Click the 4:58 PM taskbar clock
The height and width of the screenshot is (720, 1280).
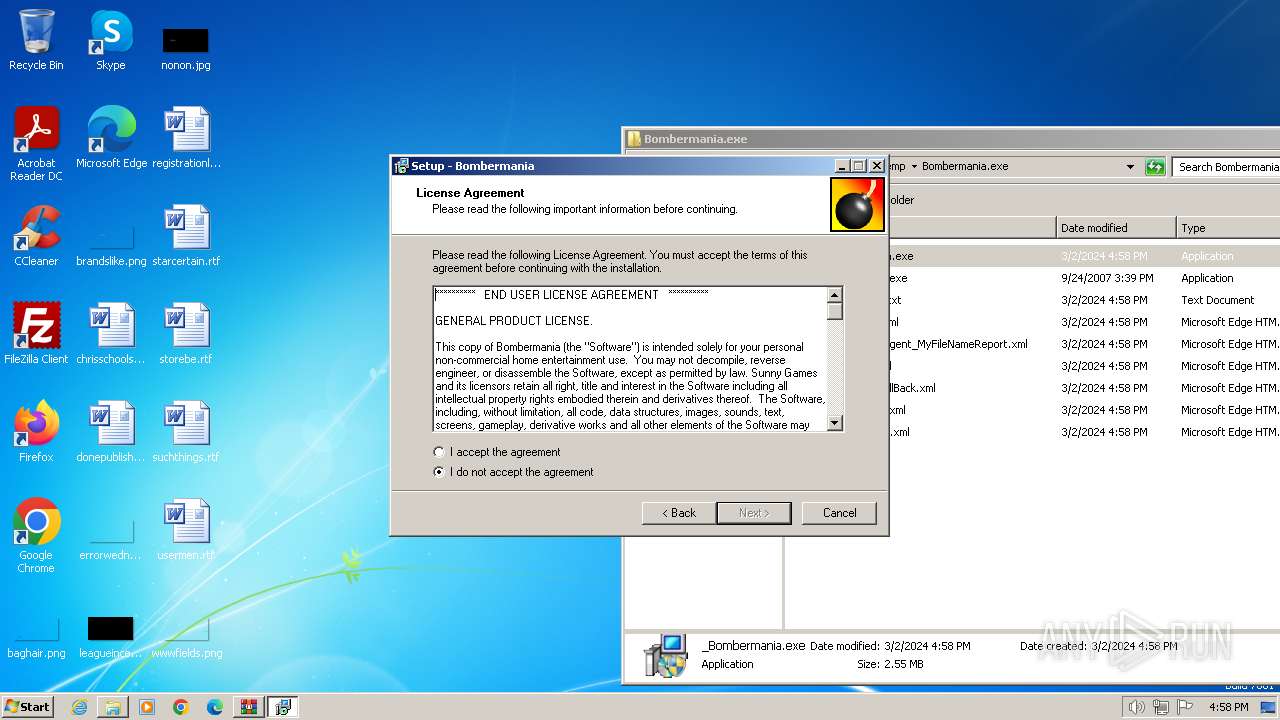(1228, 707)
